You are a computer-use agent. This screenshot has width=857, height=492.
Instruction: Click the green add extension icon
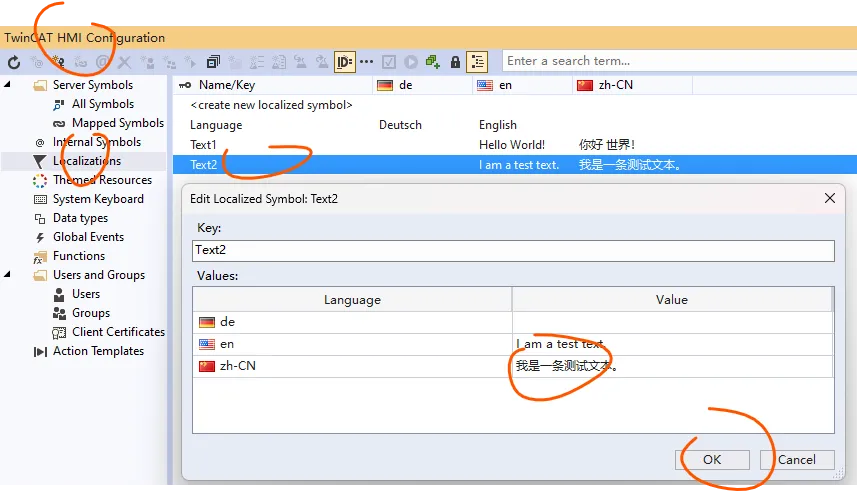[433, 62]
